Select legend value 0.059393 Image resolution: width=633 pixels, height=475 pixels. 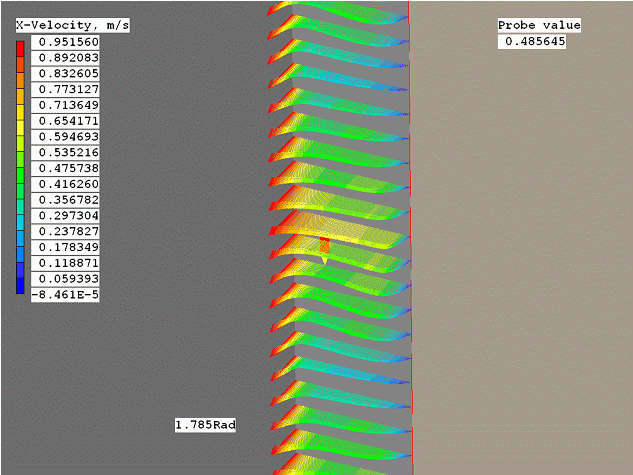pyautogui.click(x=65, y=279)
